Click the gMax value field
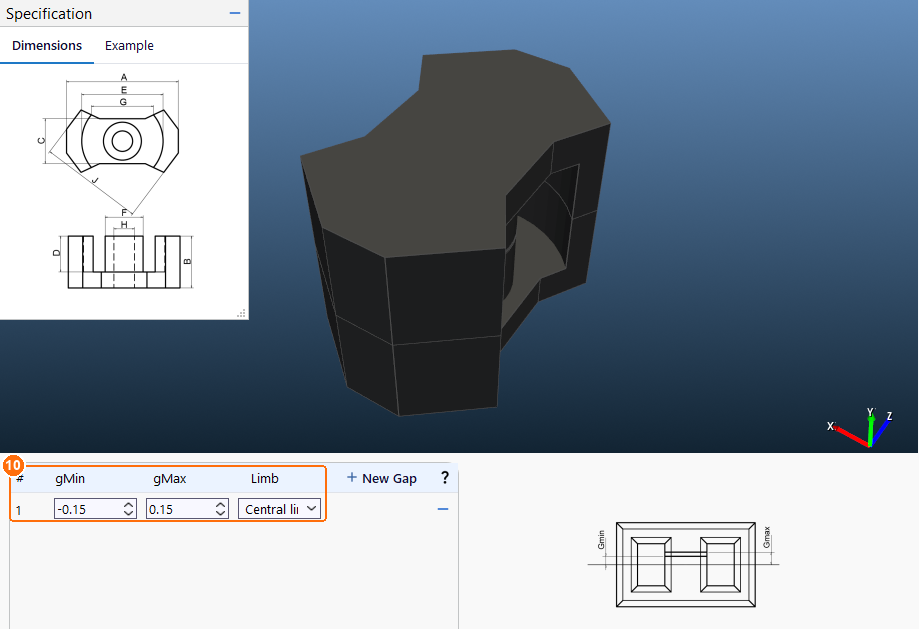This screenshot has height=629, width=919. pos(180,509)
